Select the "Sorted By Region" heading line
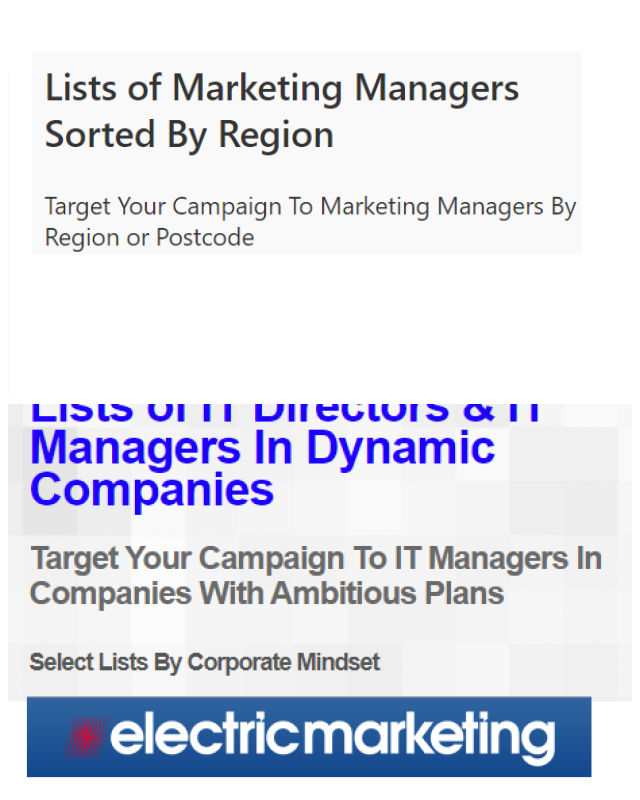The width and height of the screenshot is (640, 800). tap(189, 135)
